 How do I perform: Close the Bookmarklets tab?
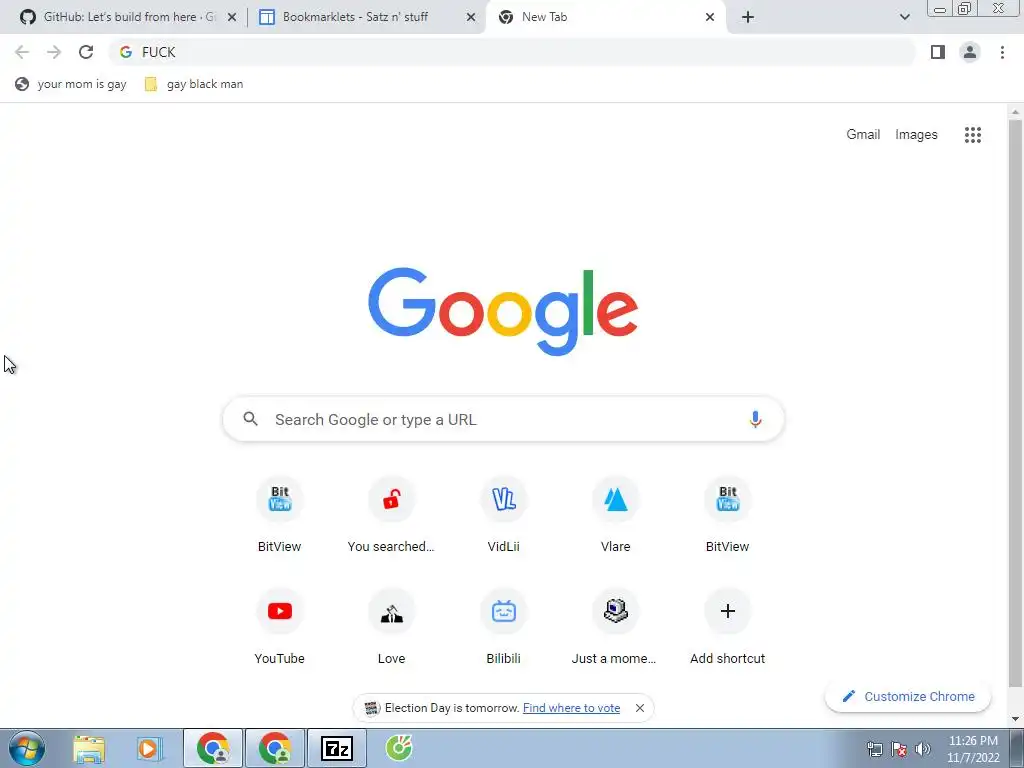coord(471,17)
